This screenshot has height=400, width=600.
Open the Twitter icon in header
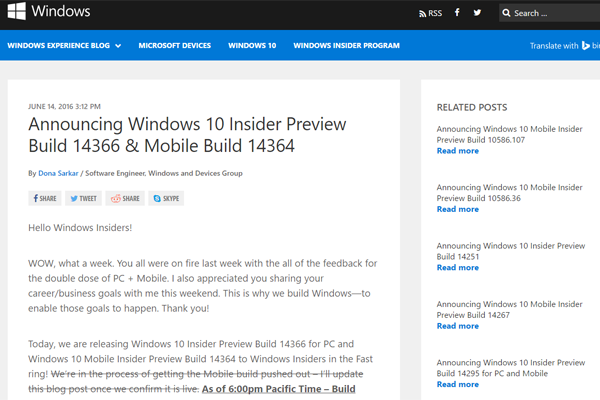point(477,13)
